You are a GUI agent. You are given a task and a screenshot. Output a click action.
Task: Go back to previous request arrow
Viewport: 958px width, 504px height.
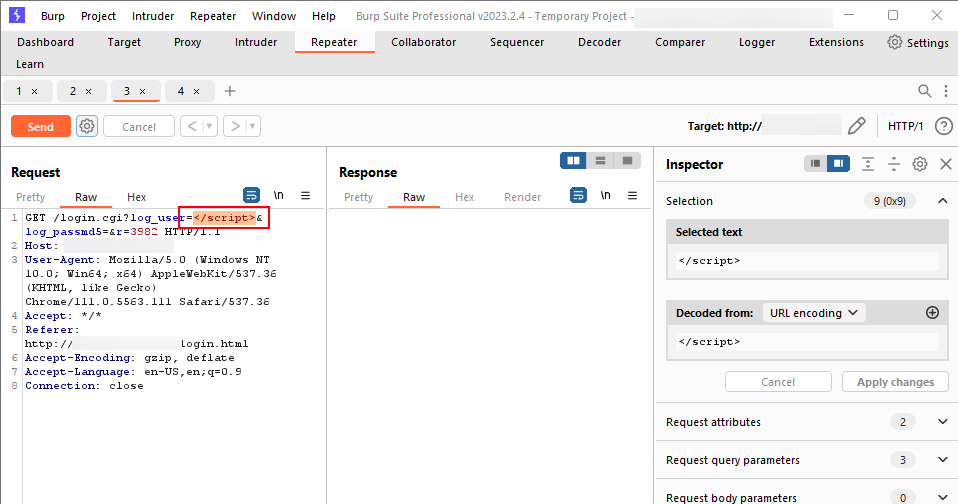pos(192,126)
